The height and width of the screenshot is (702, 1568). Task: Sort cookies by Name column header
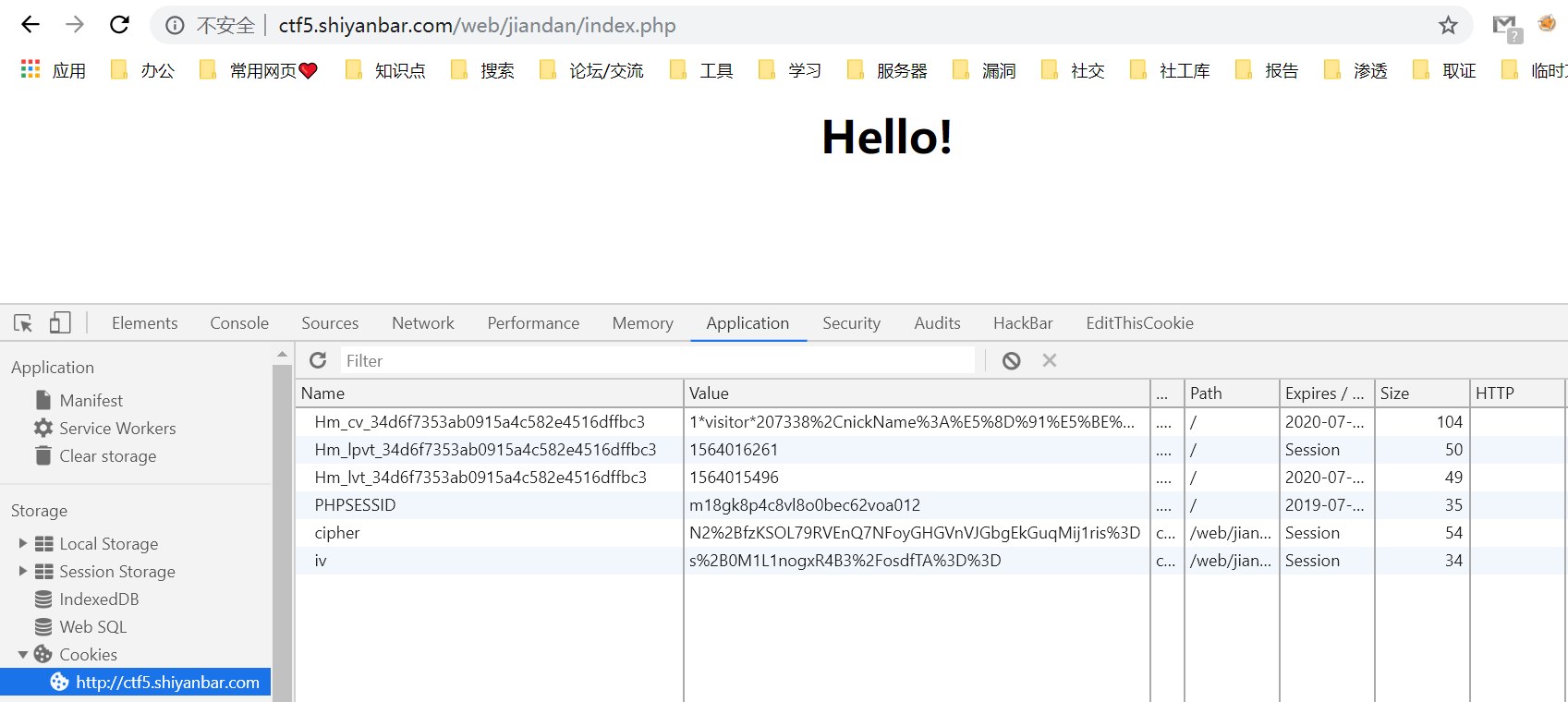(490, 393)
